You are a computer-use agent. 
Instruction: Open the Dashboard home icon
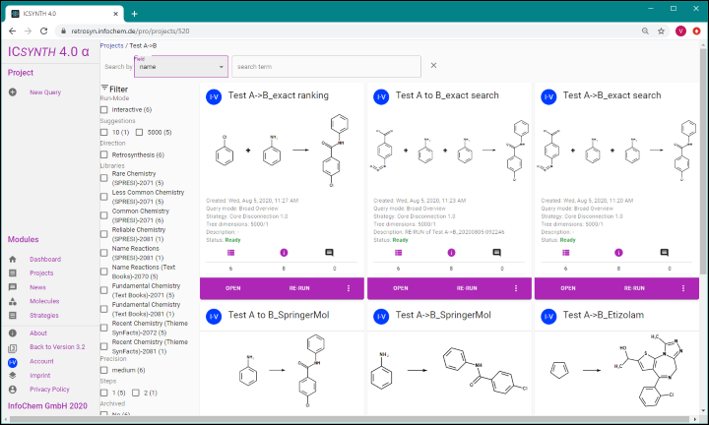[x=13, y=260]
